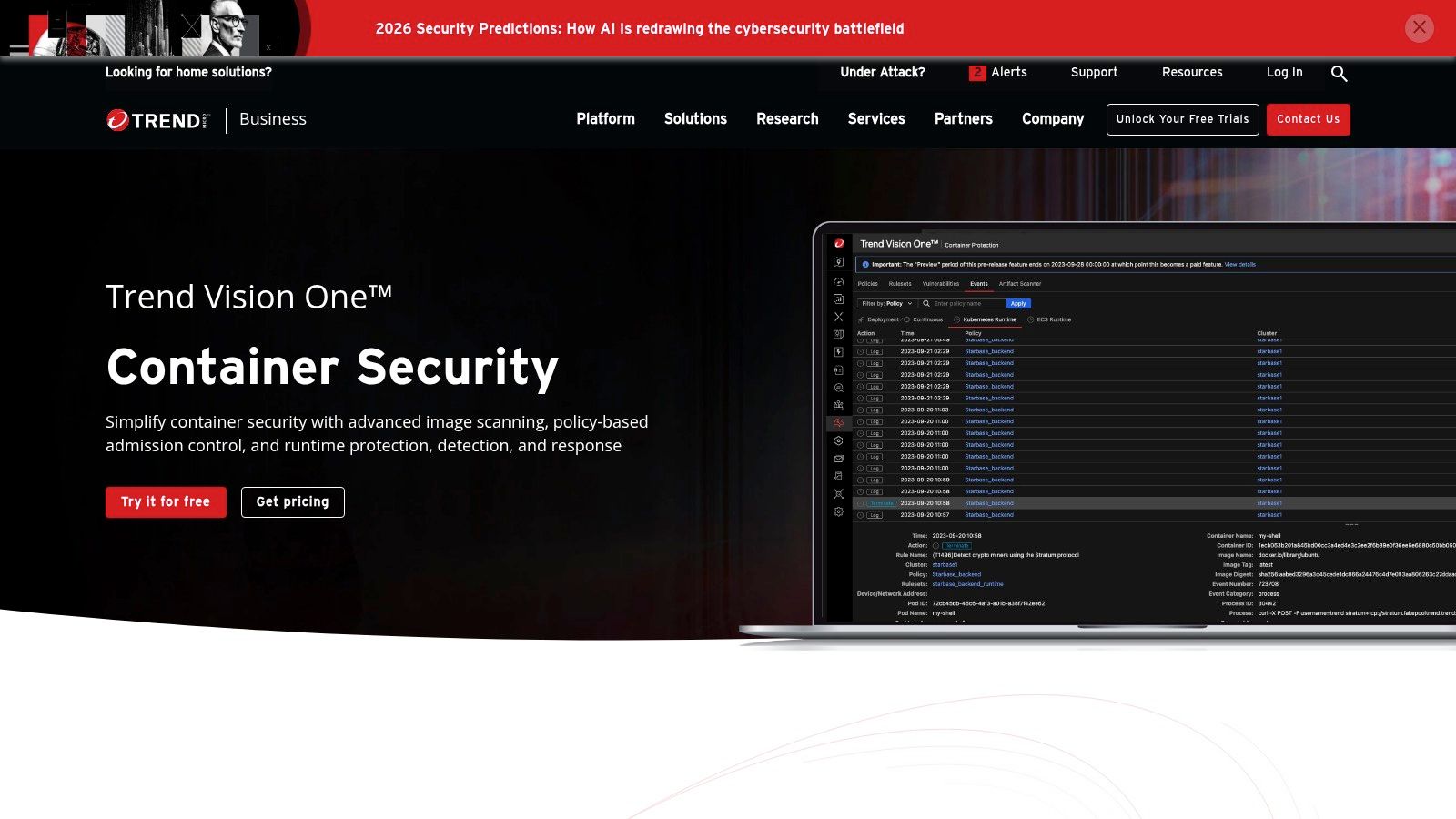The height and width of the screenshot is (819, 1456).
Task: Click the envelope icon in the dashboard sidebar
Action: 838,459
